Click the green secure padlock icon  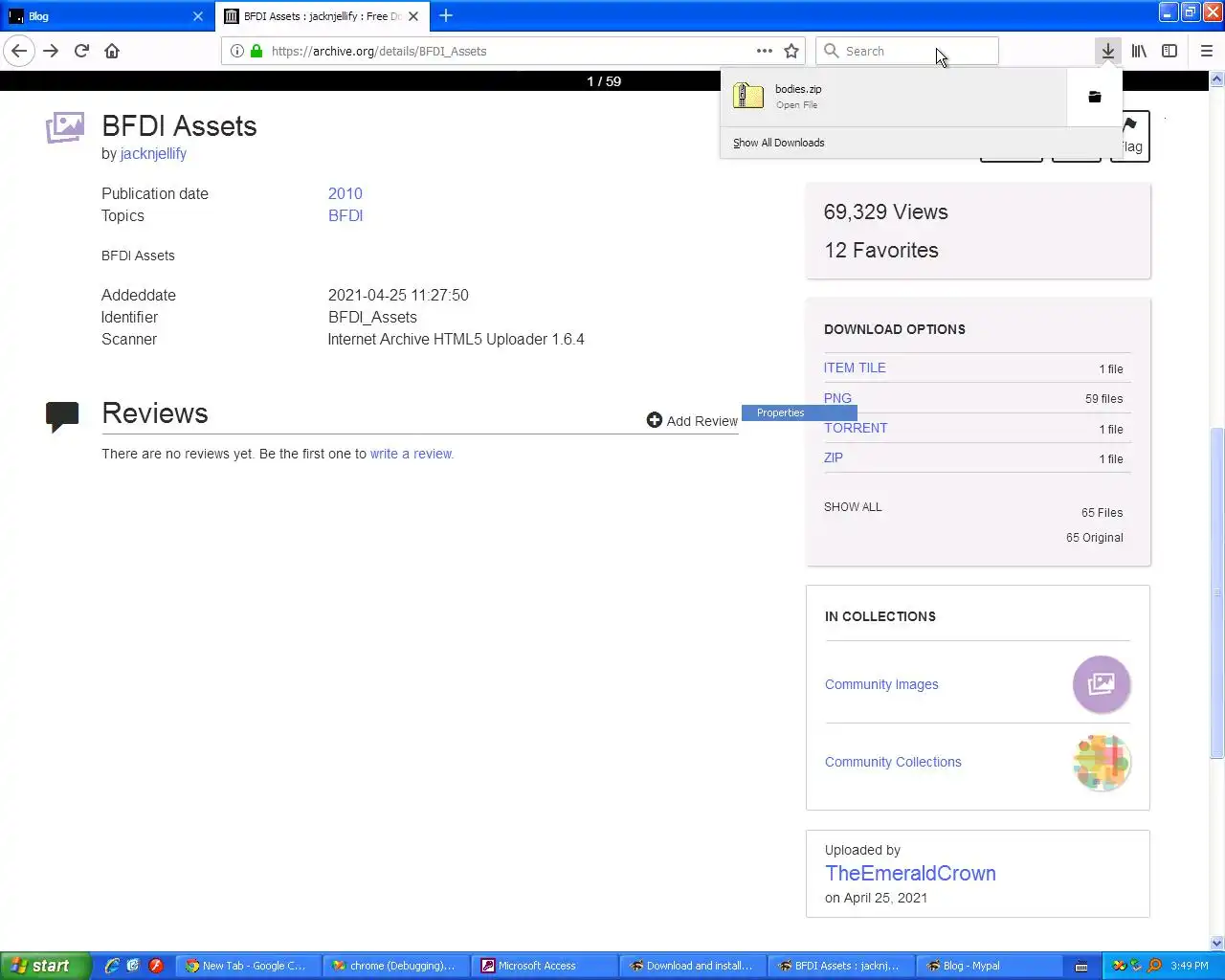[256, 51]
